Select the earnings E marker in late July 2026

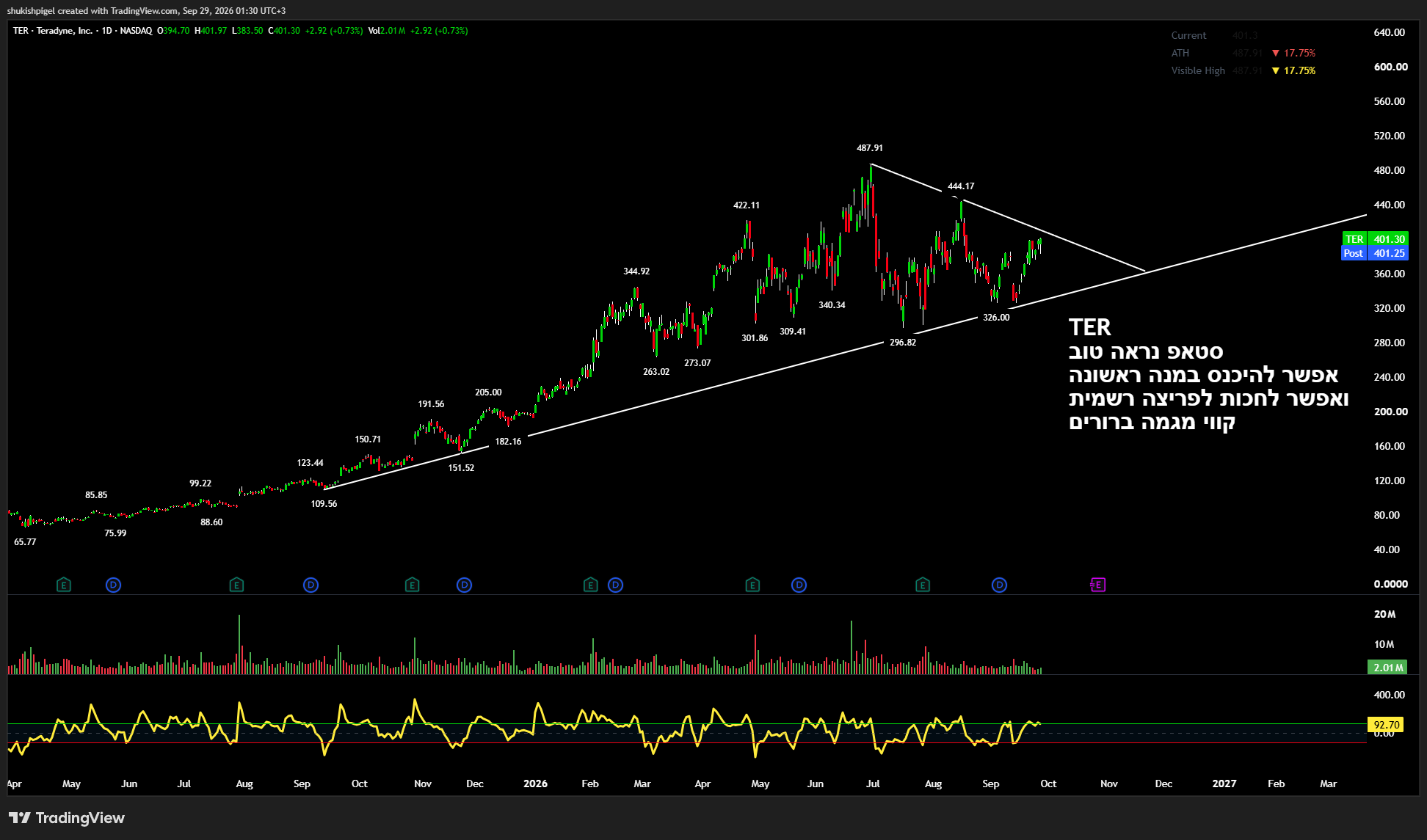point(923,585)
